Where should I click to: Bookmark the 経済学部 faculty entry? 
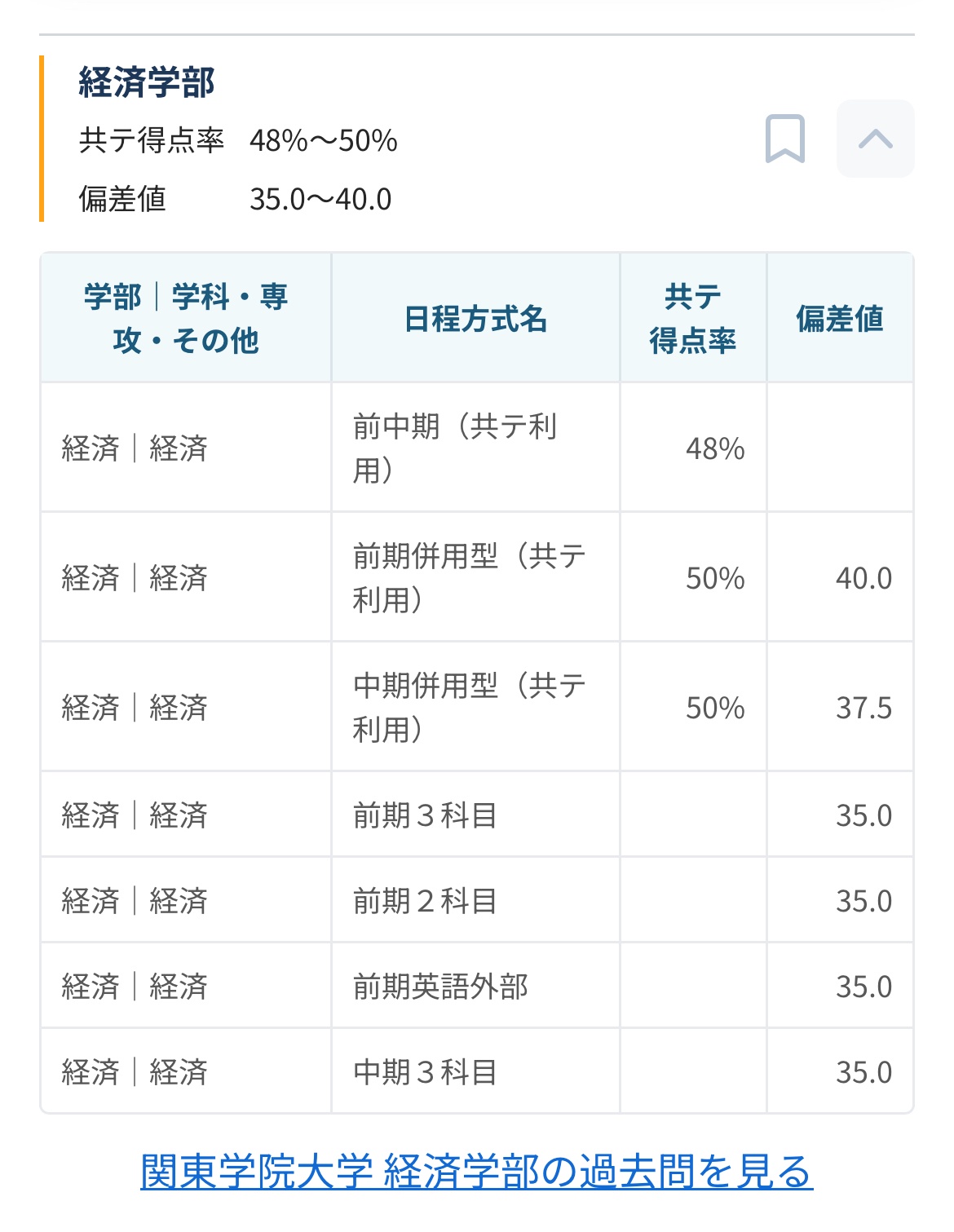pyautogui.click(x=785, y=139)
